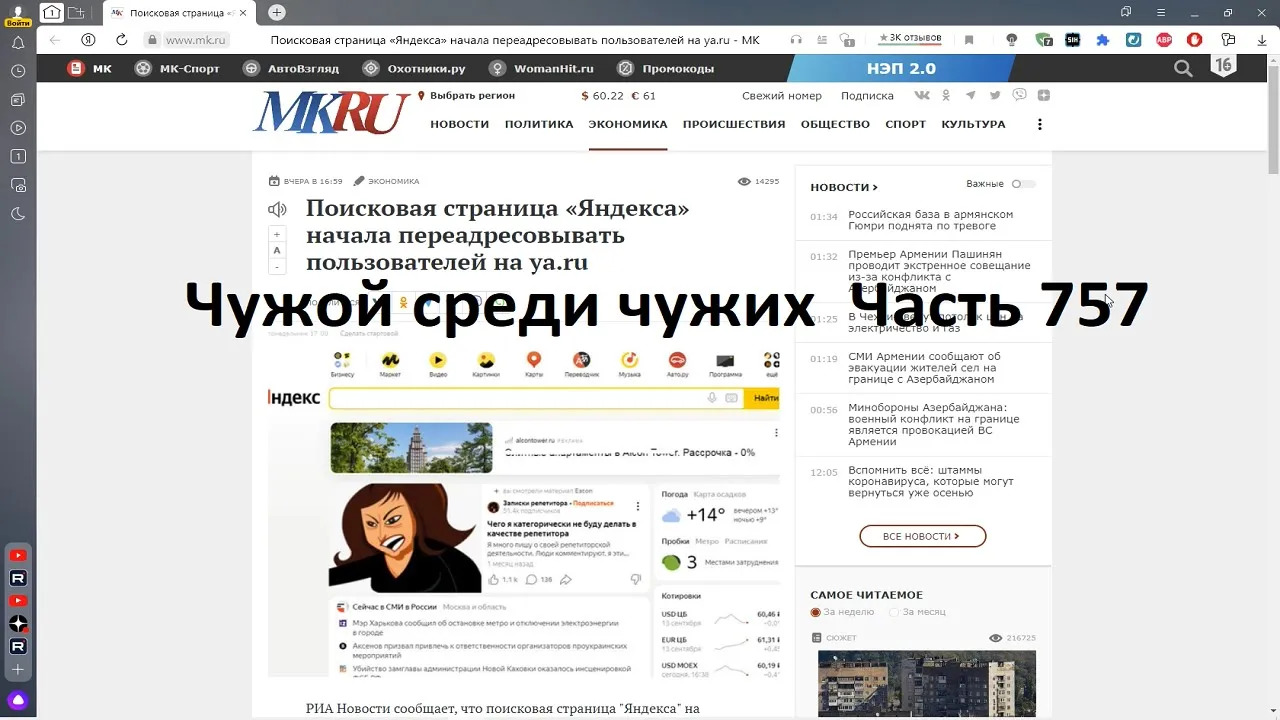Viewport: 1280px width, 720px height.
Task: Reload the current page
Action: 121,40
